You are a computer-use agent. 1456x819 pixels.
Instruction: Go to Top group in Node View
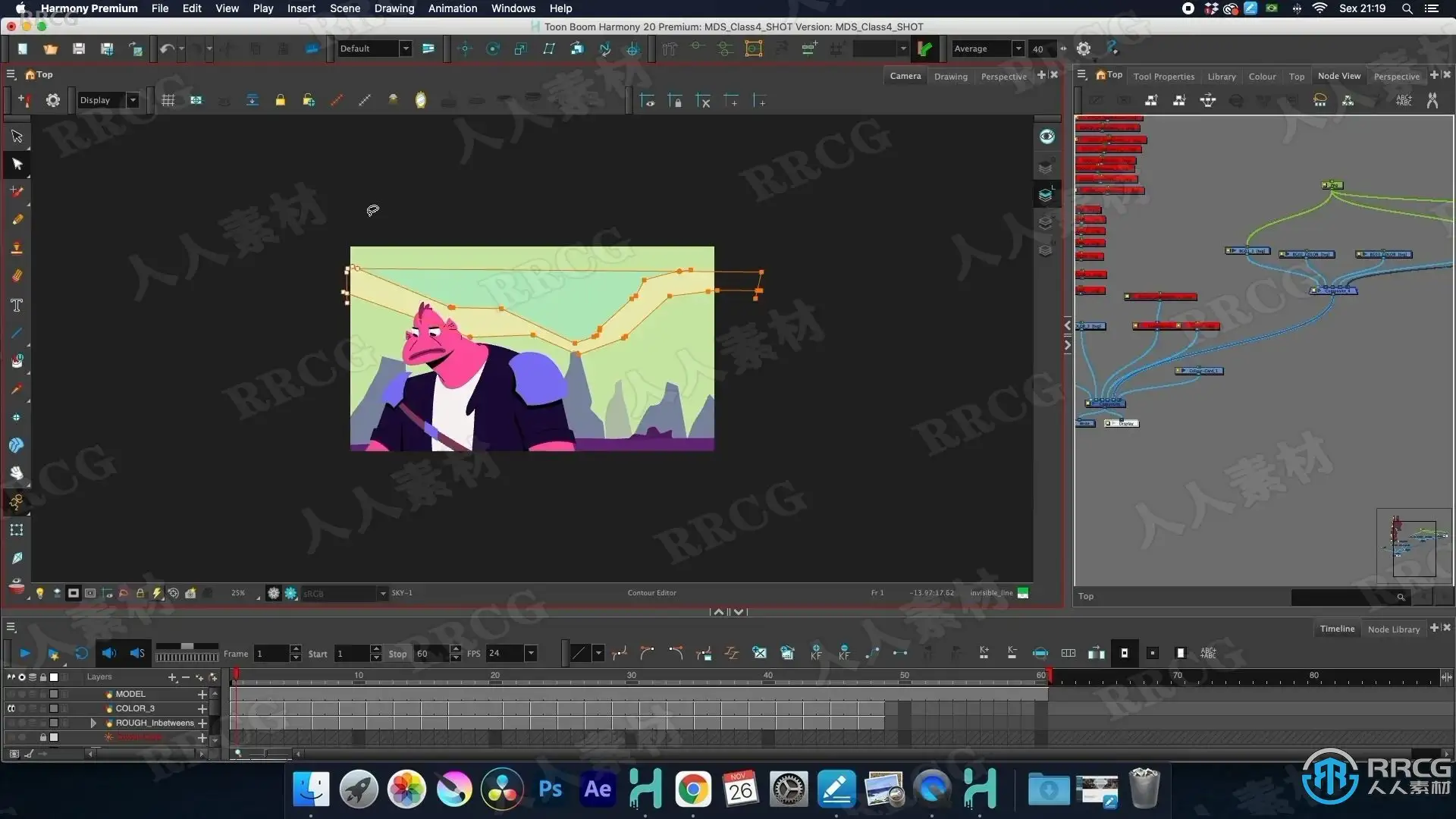[x=1109, y=74]
